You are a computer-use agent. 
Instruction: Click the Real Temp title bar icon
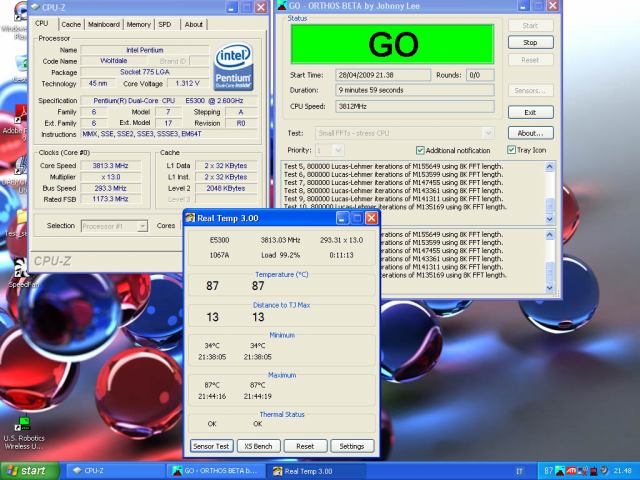[191, 218]
